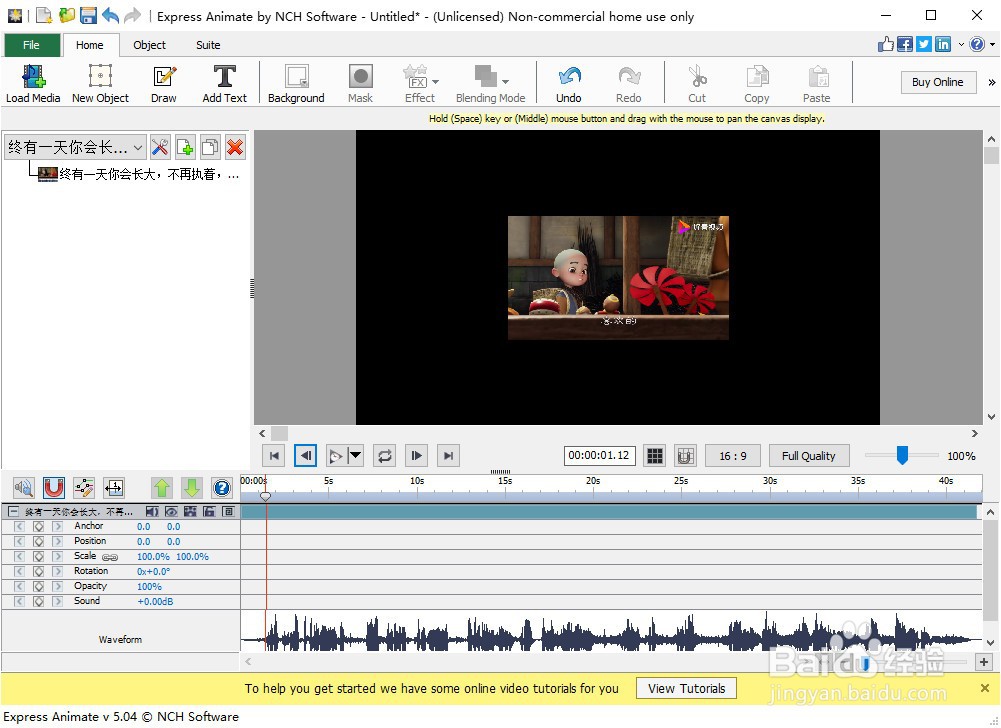Click the Buy Online button

coord(938,82)
